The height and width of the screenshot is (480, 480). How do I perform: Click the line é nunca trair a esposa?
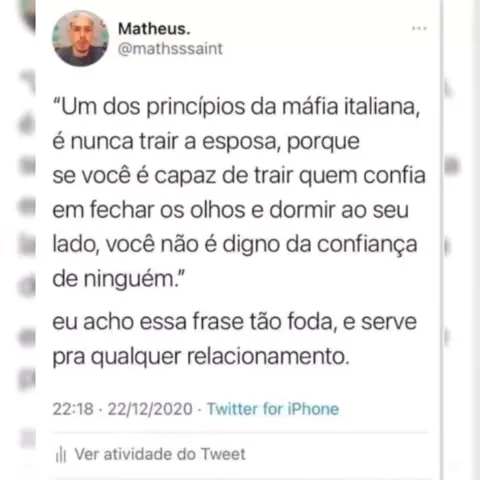(x=206, y=142)
